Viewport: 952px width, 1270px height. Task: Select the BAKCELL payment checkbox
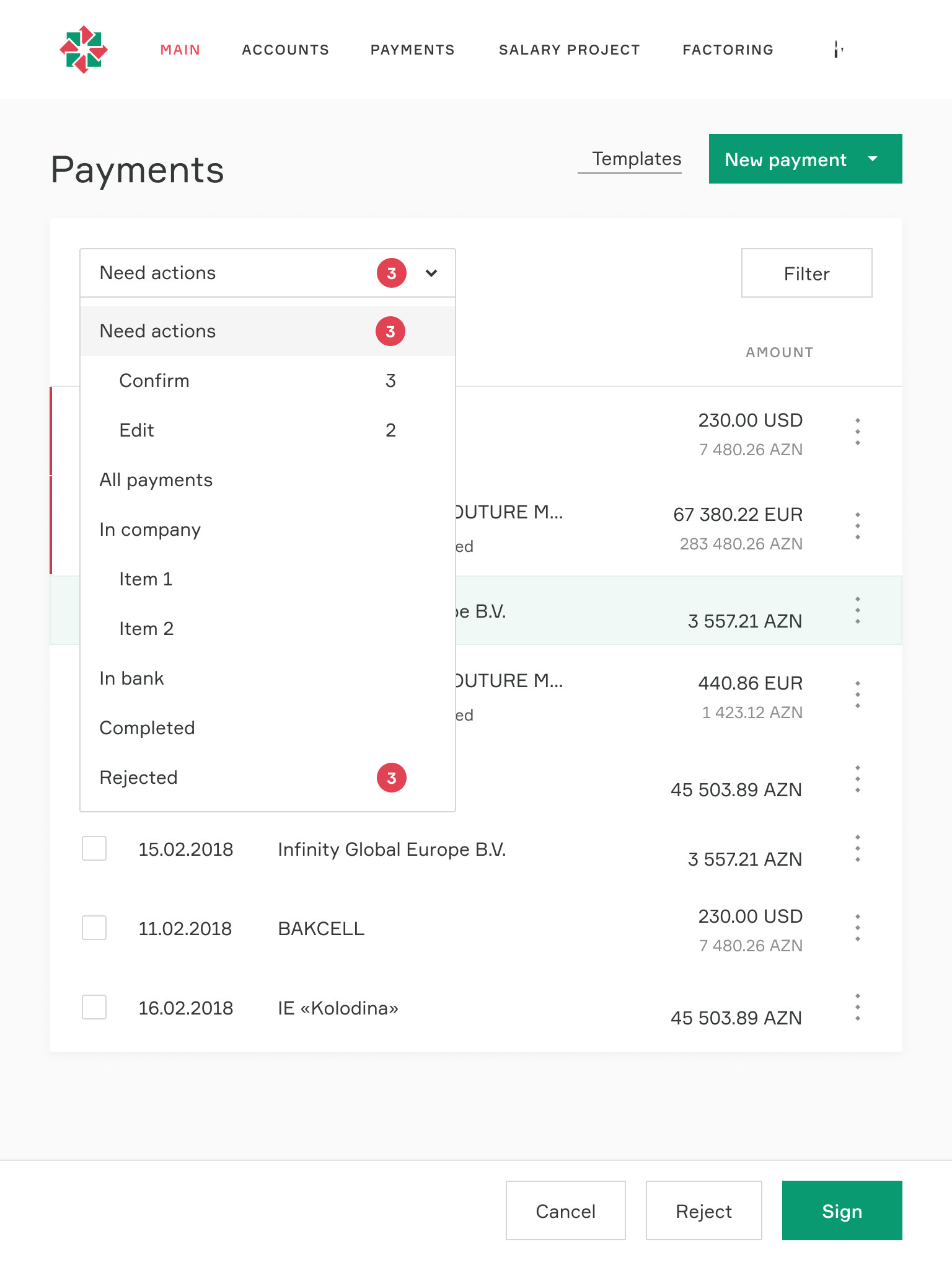click(x=94, y=928)
